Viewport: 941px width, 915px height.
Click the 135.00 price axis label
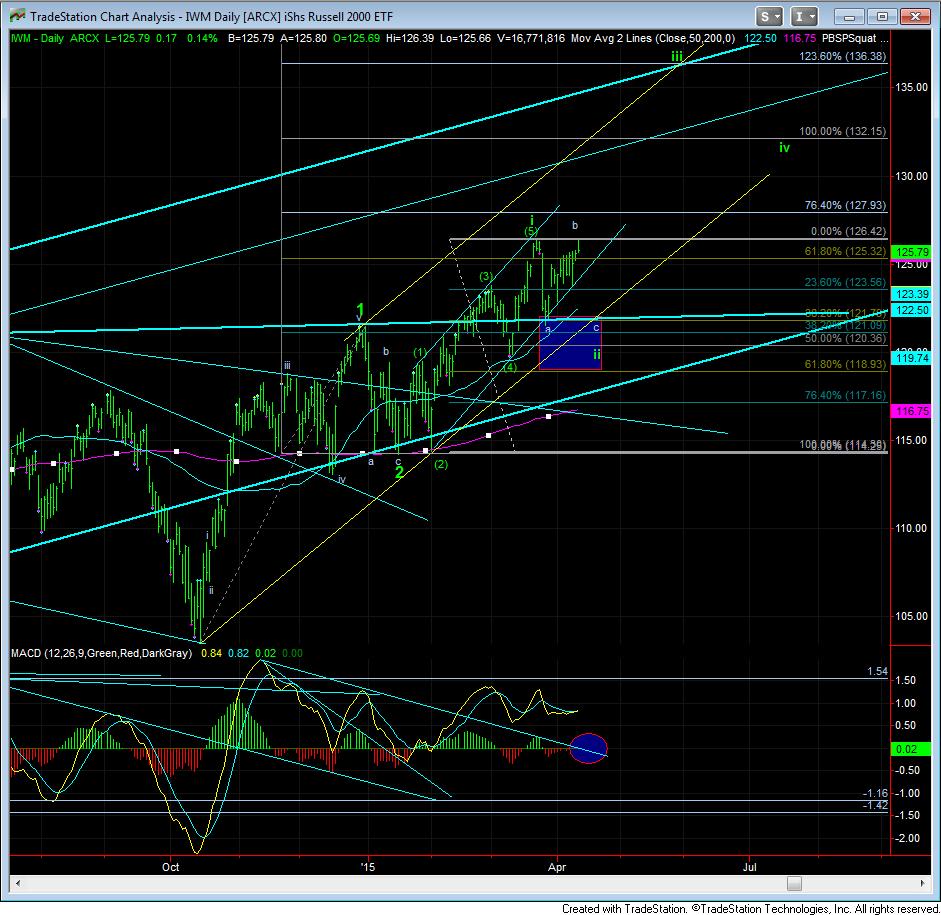(912, 88)
